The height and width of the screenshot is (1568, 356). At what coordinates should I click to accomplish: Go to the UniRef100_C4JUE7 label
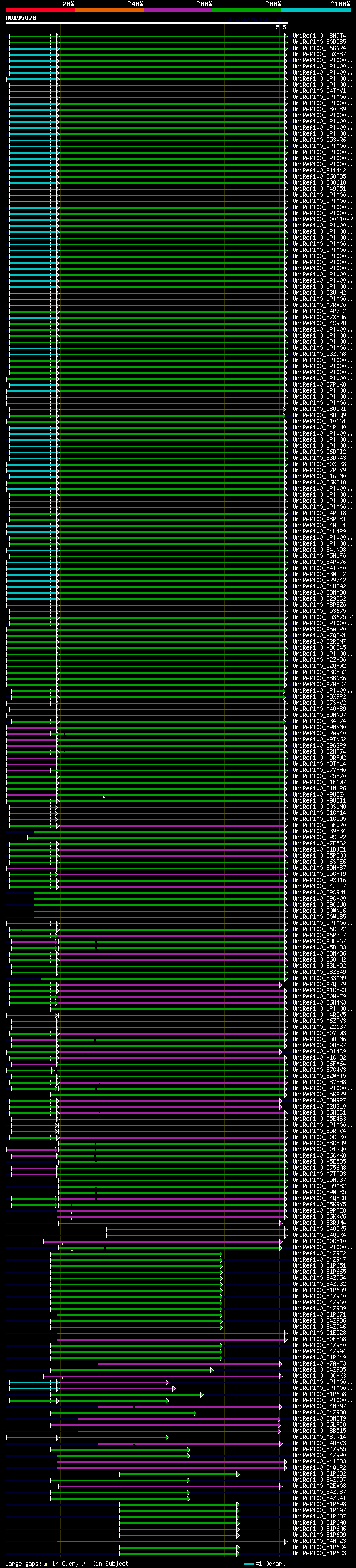[319, 886]
